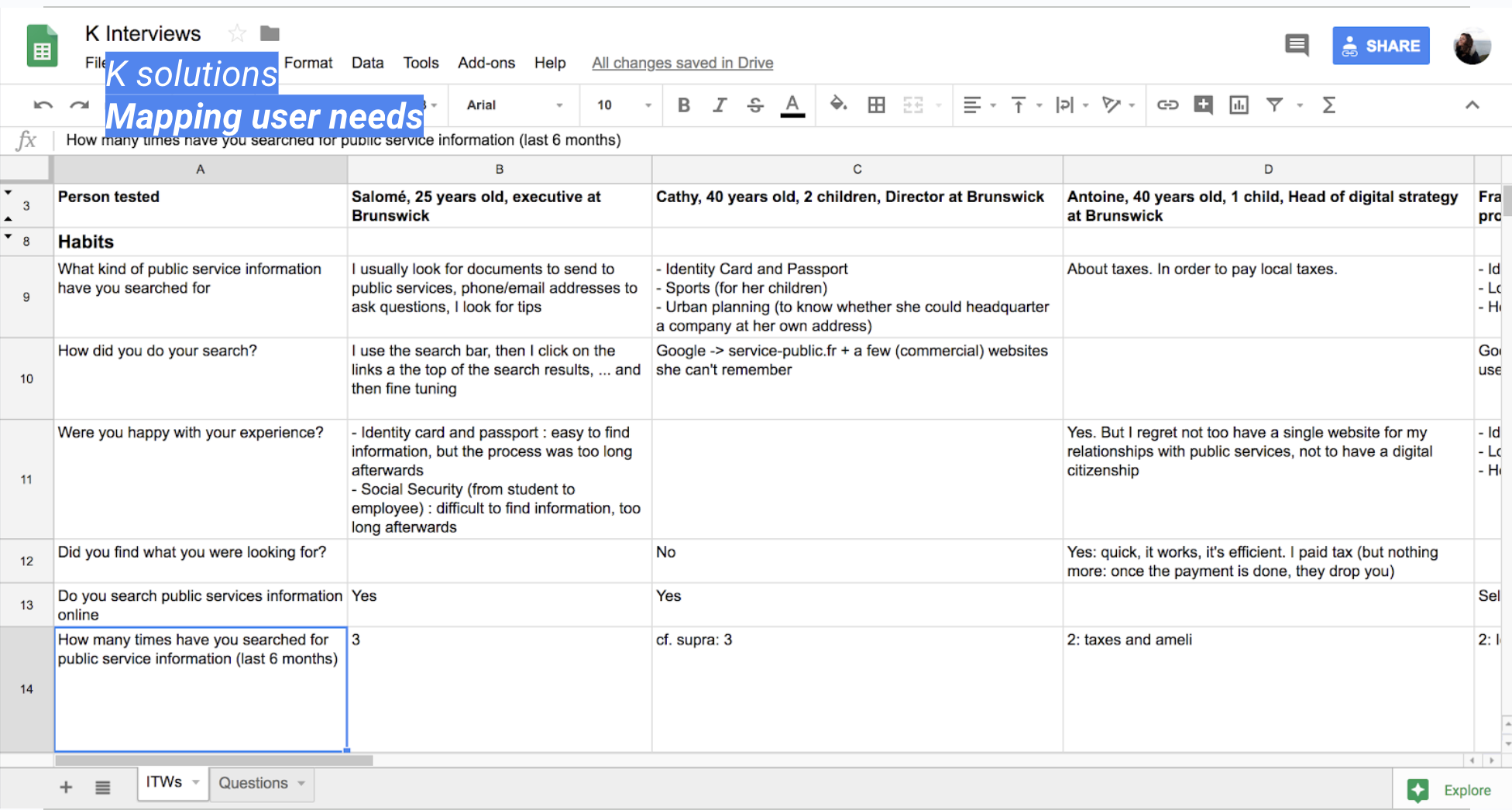1512x810 pixels.
Task: Toggle strikethrough formatting
Action: pos(755,105)
